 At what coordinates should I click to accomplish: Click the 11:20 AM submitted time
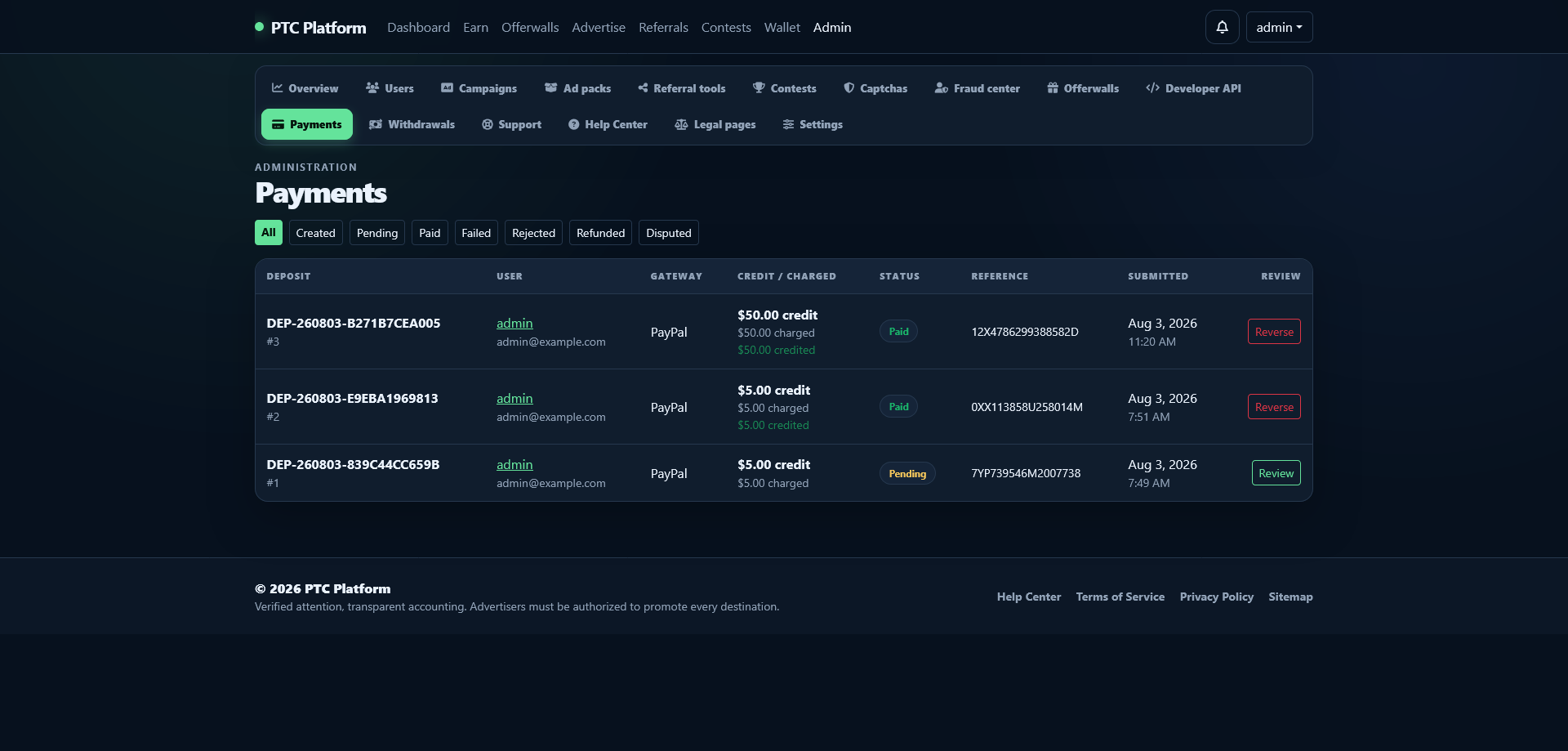point(1151,342)
